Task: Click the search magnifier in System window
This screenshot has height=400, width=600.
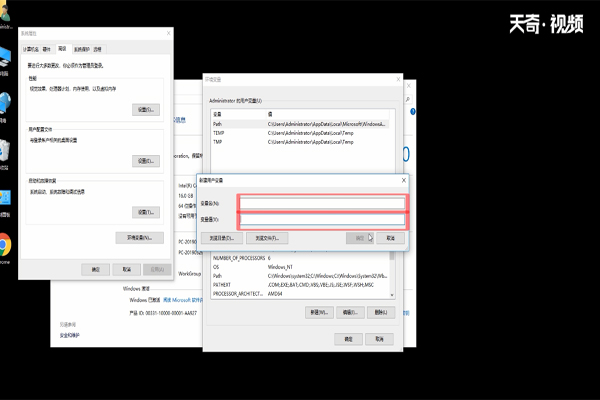Action: 408,100
